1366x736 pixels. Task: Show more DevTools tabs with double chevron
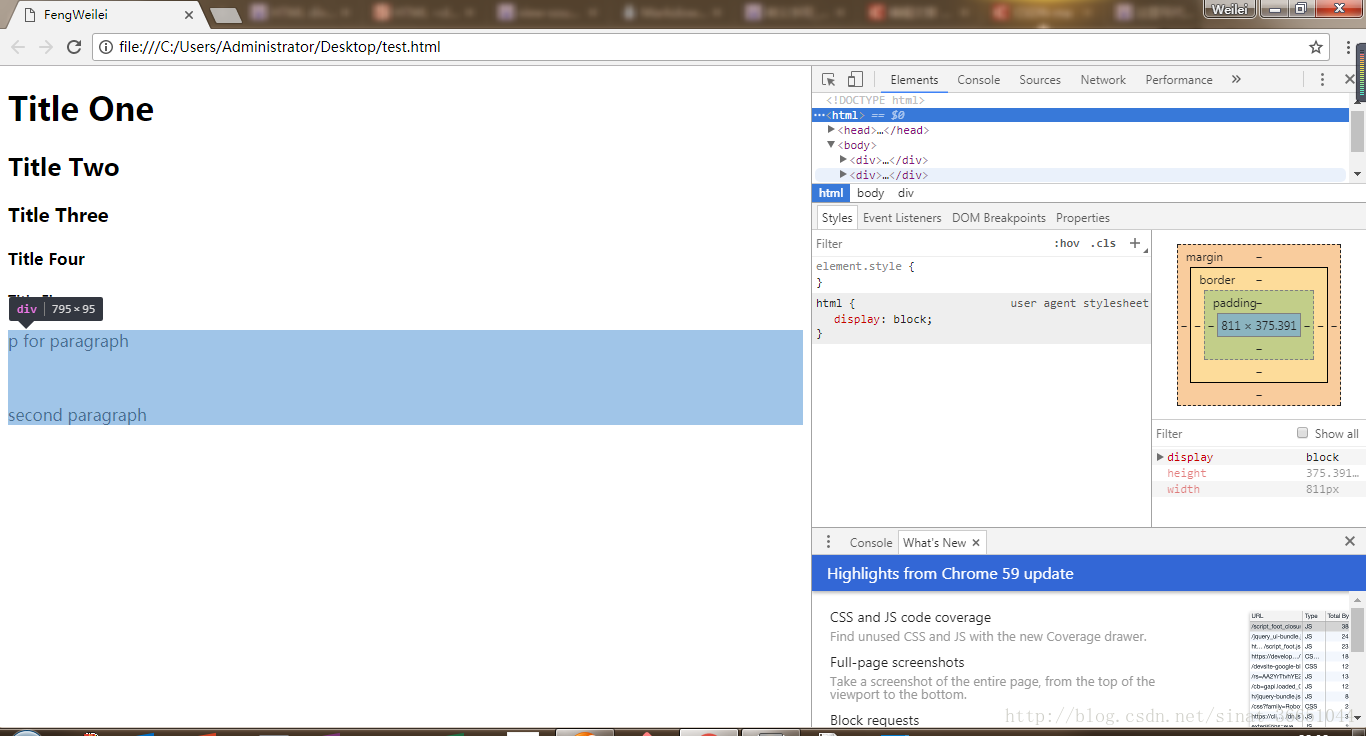click(x=1236, y=80)
